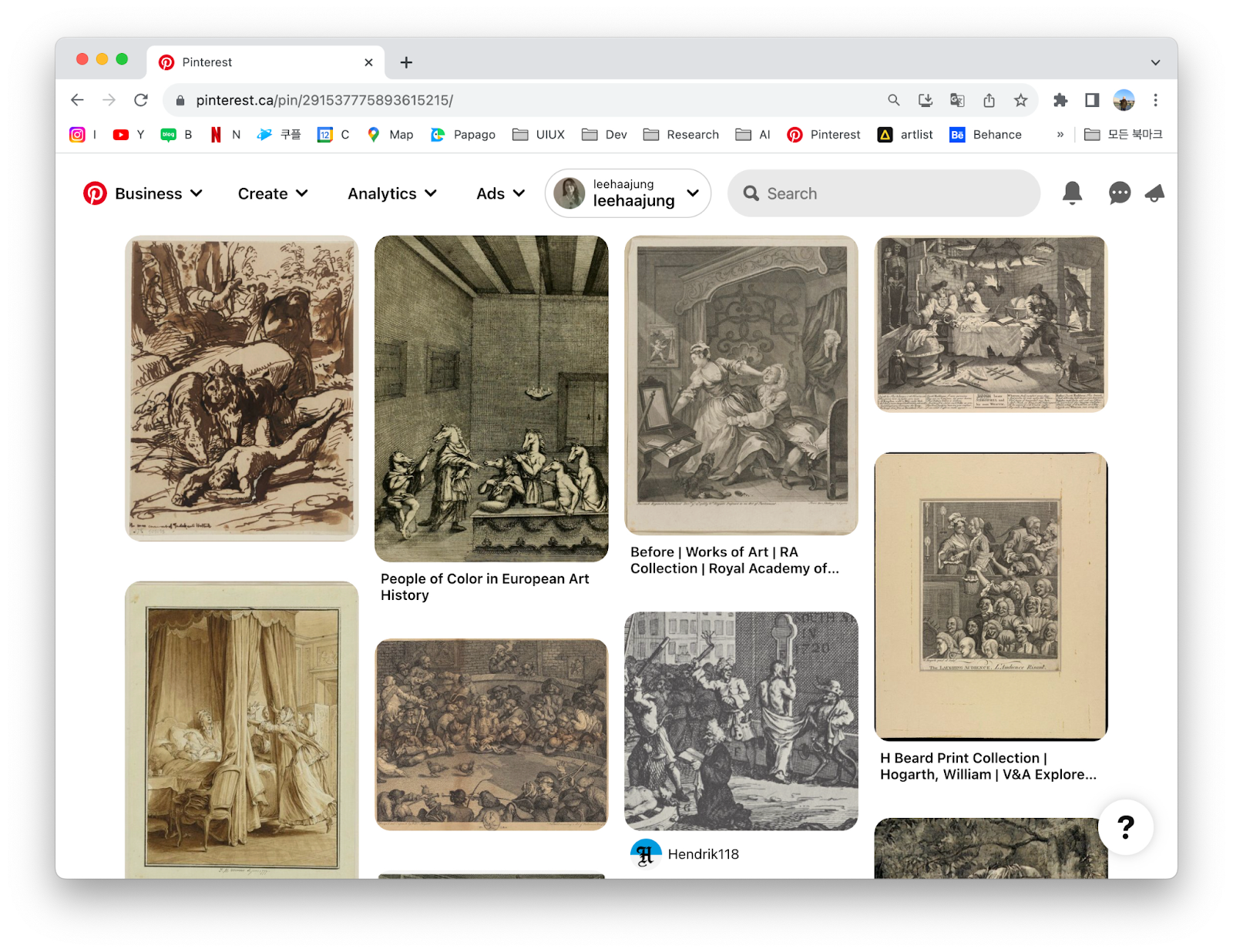Open the Hendrik118 profile avatar
Image resolution: width=1233 pixels, height=952 pixels.
point(646,854)
